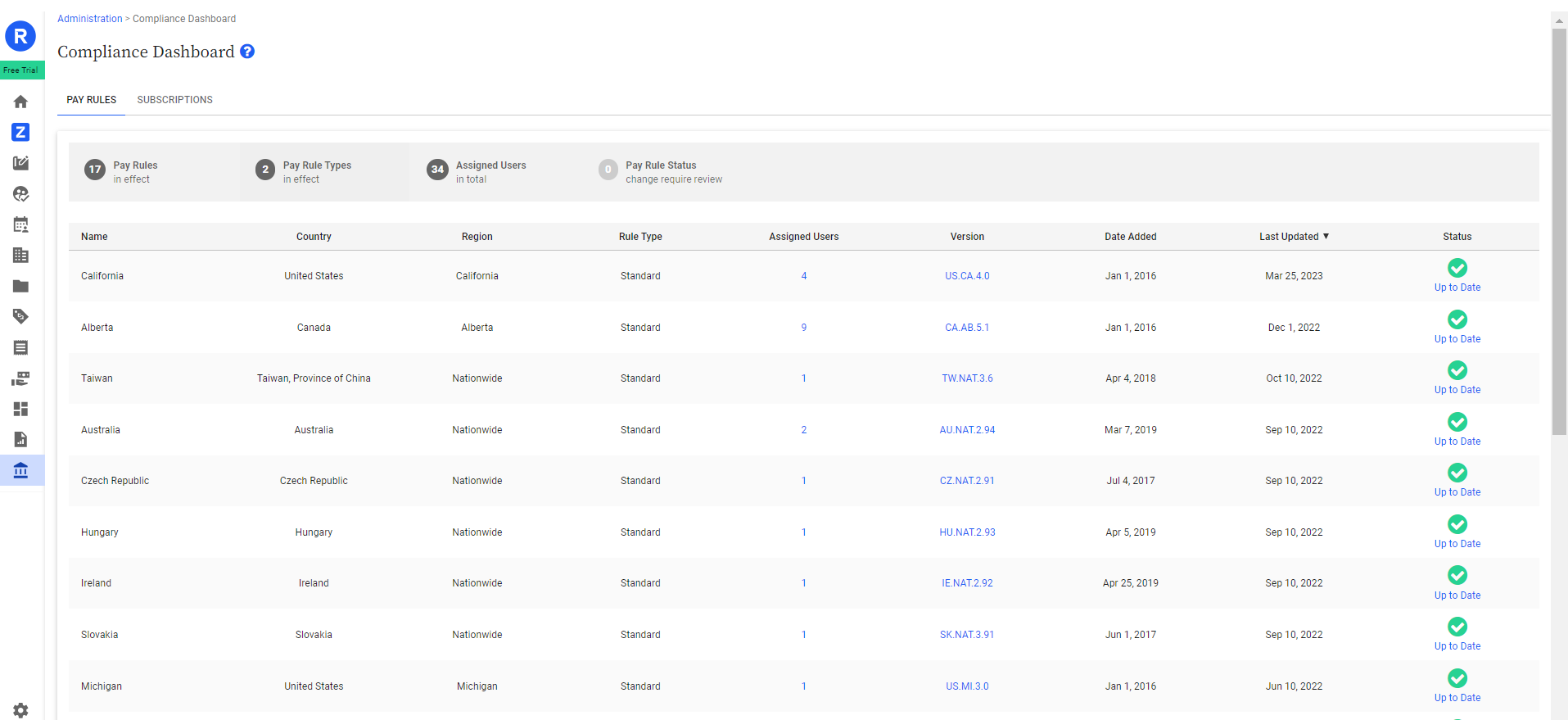The width and height of the screenshot is (1568, 720).
Task: Click the price tag icon in sidebar
Action: coord(20,316)
